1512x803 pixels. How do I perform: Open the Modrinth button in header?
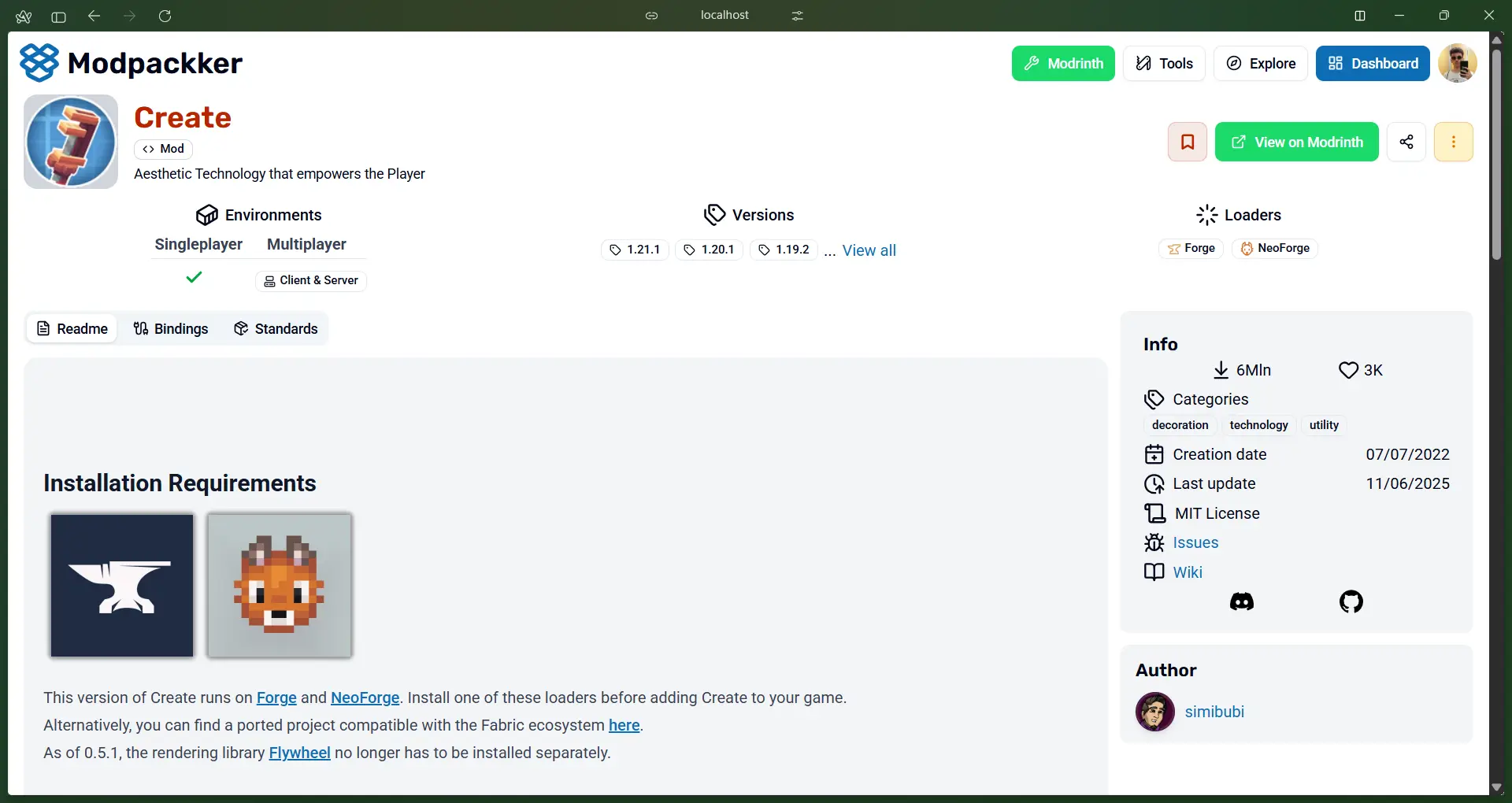(x=1063, y=63)
